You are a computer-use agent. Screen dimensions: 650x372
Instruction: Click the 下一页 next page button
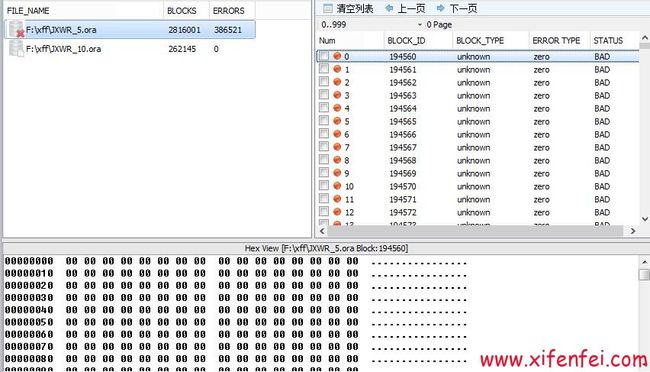point(457,8)
